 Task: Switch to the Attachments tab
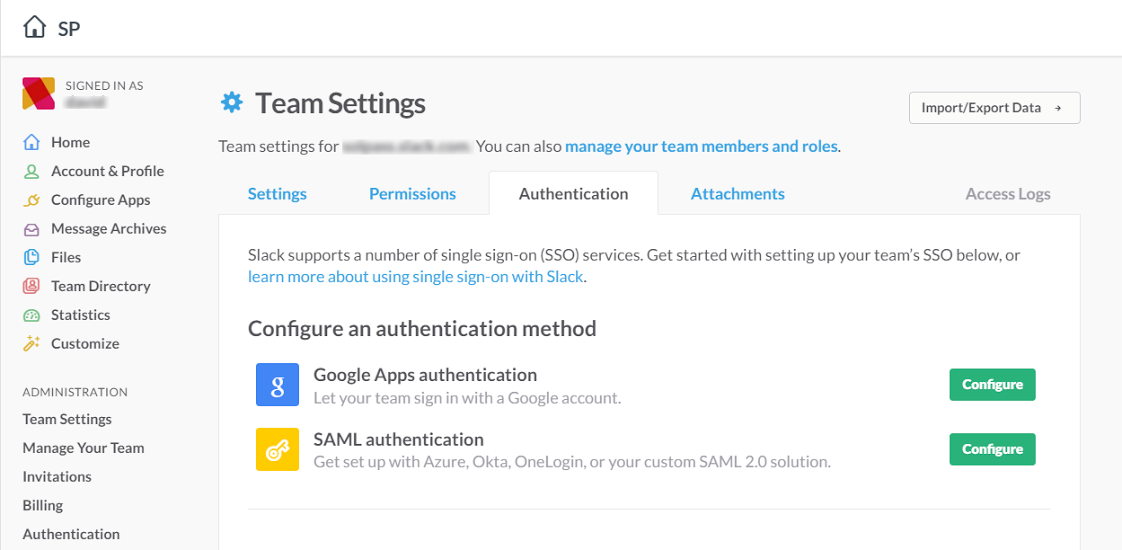[738, 194]
